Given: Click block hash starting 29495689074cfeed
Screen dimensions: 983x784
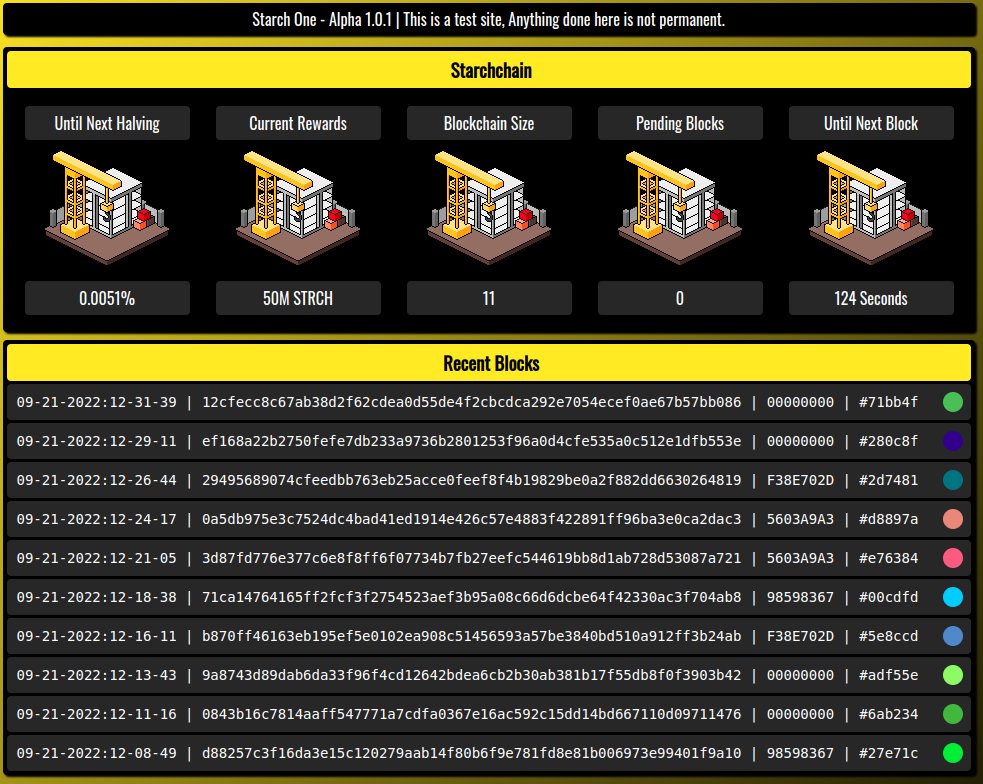Looking at the screenshot, I should point(471,480).
